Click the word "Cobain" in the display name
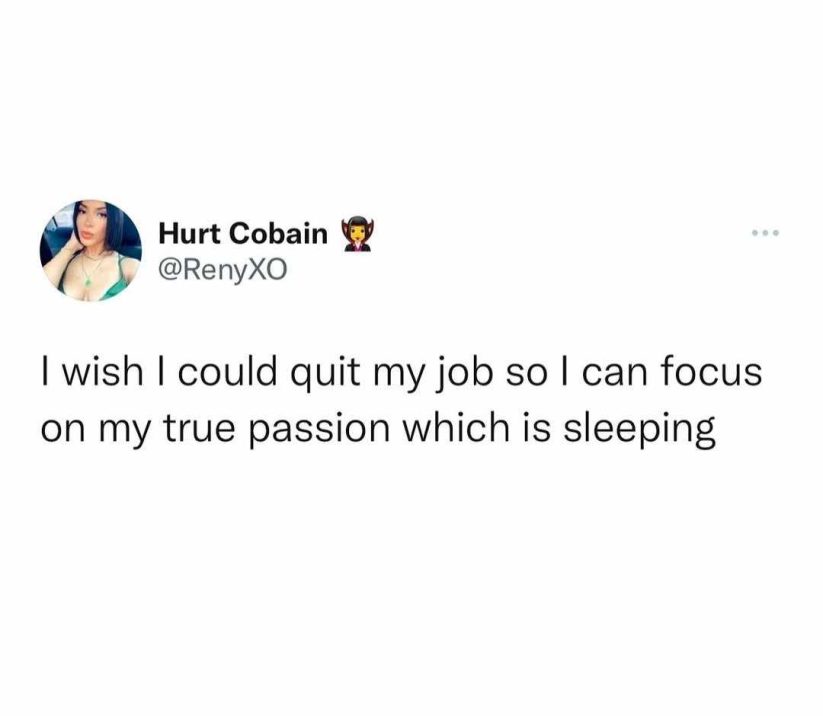Image resolution: width=823 pixels, height=716 pixels. [278, 234]
